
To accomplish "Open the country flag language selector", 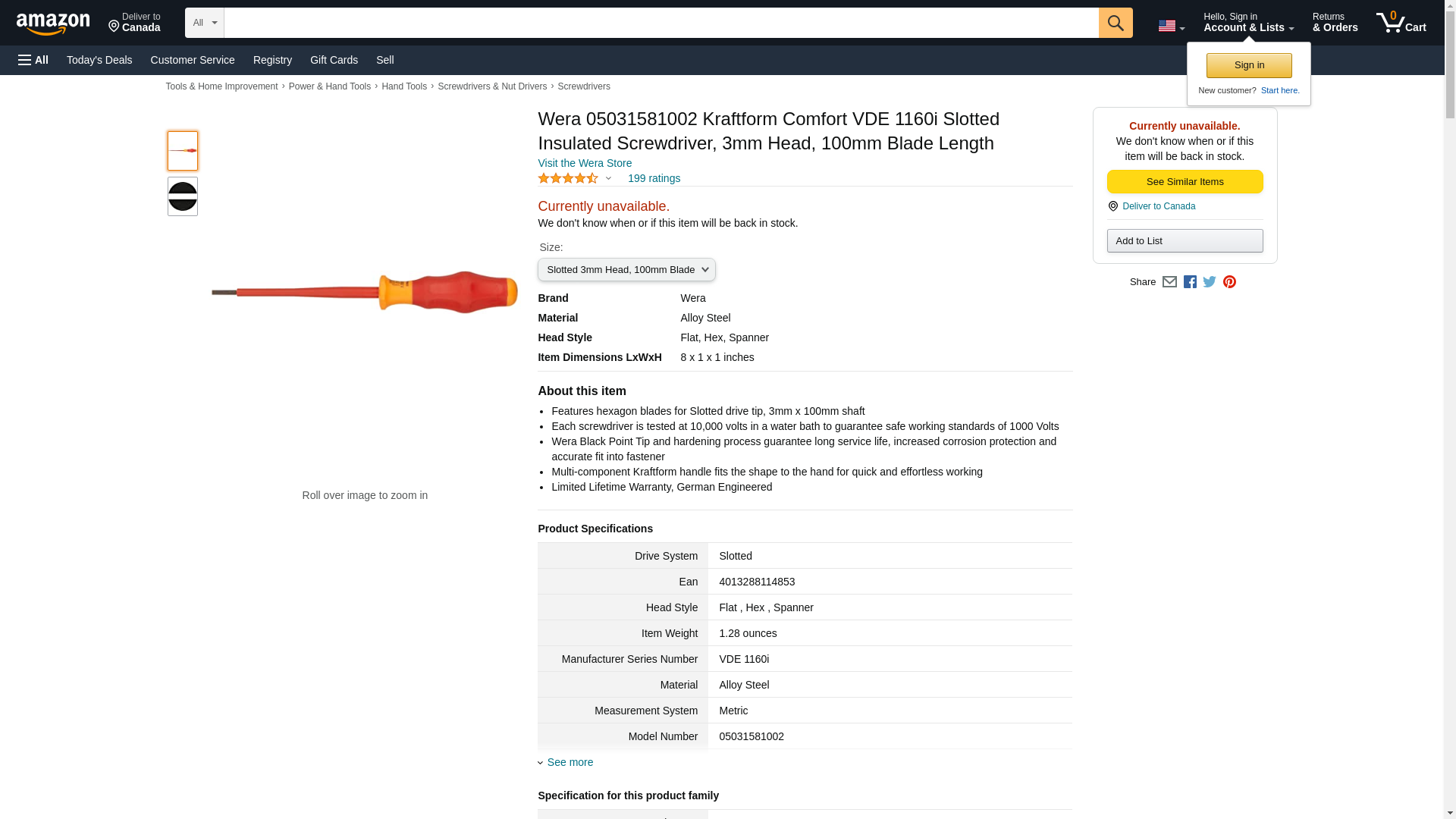I will (1171, 26).
